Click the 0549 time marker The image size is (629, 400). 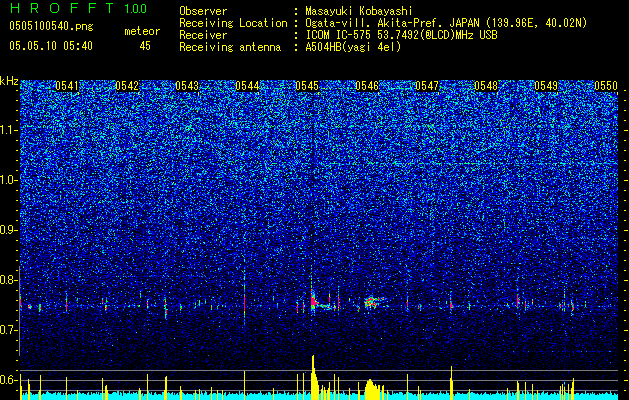click(x=546, y=86)
